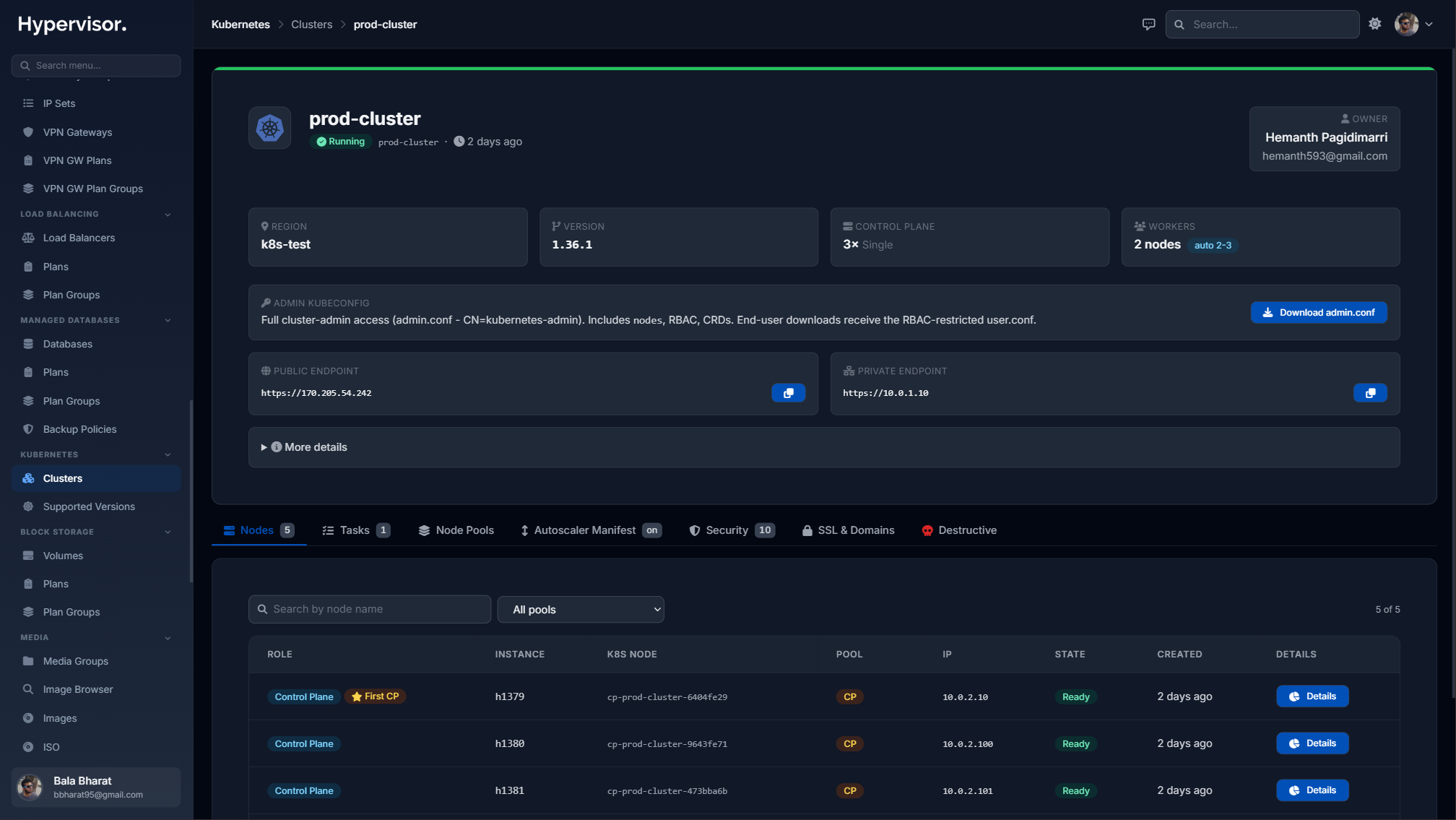Open the chat messages icon in header
The height and width of the screenshot is (820, 1456).
coord(1148,25)
